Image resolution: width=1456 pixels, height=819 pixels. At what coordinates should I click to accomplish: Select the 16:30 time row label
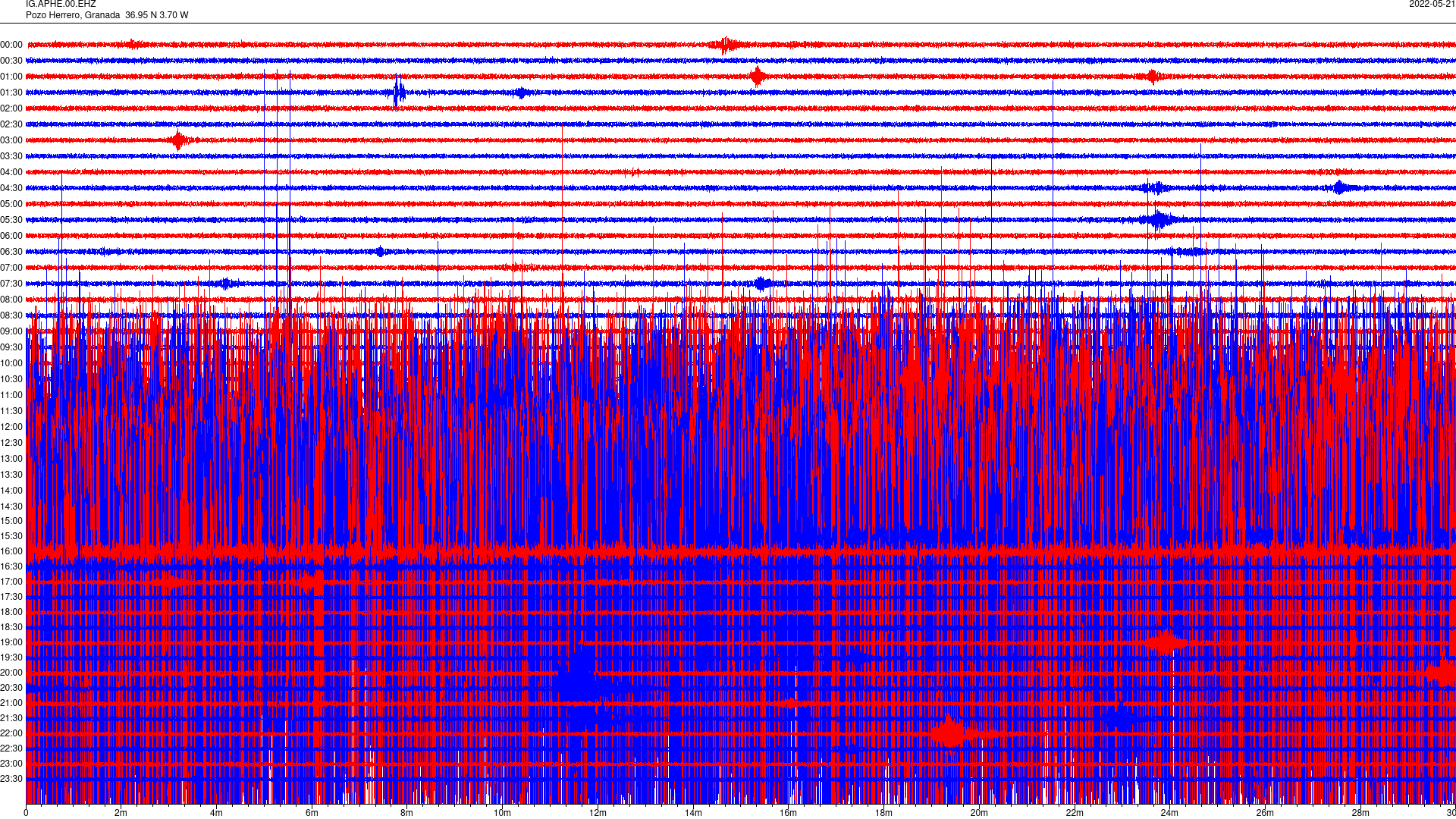coord(11,566)
